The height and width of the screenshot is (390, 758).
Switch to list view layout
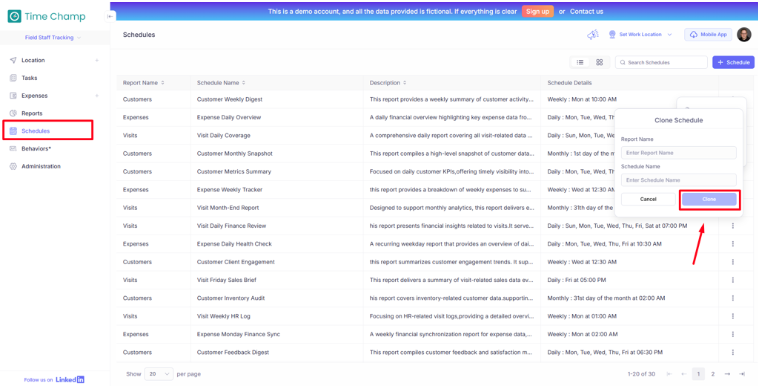(580, 62)
